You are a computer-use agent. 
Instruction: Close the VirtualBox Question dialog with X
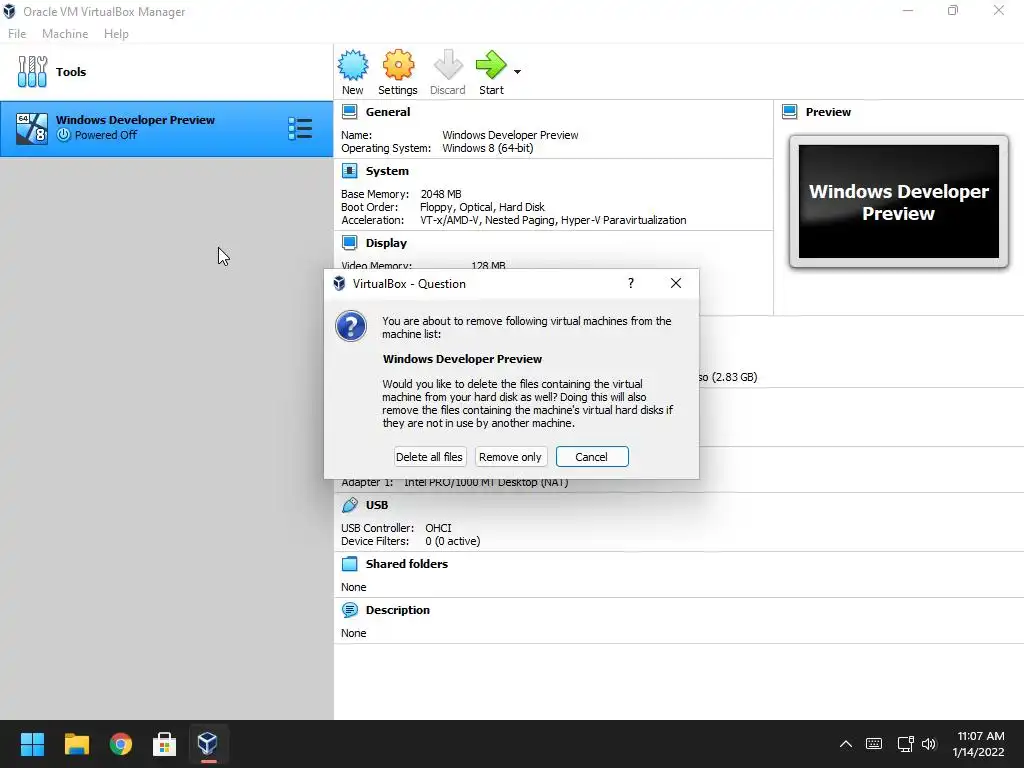point(676,283)
